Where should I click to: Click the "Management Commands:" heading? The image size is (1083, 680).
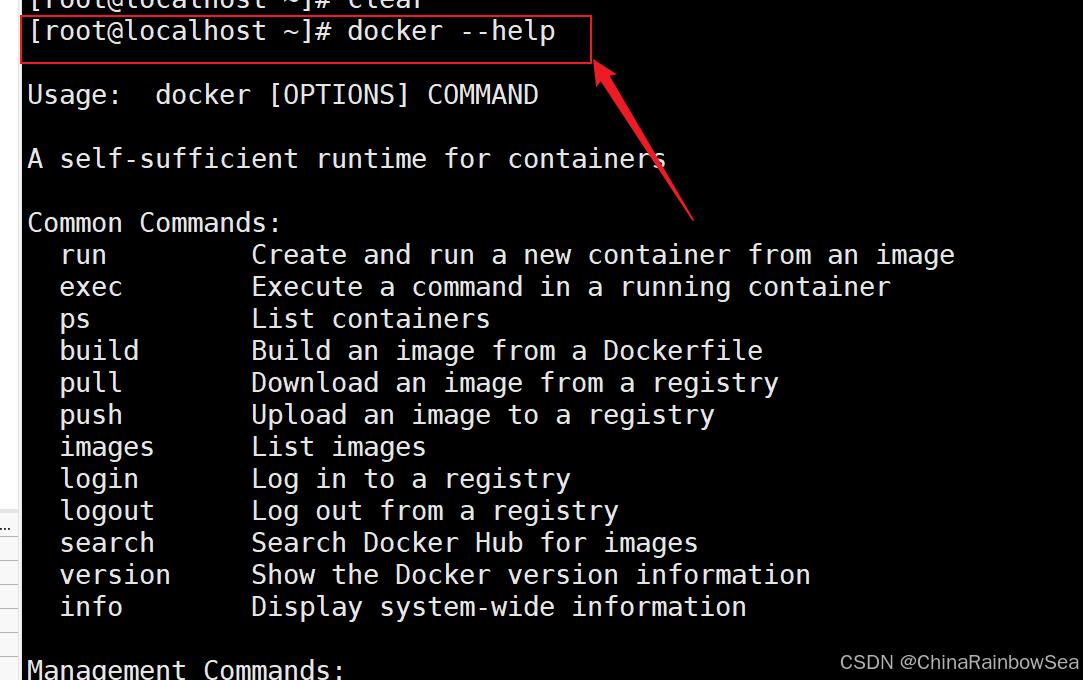point(186,669)
